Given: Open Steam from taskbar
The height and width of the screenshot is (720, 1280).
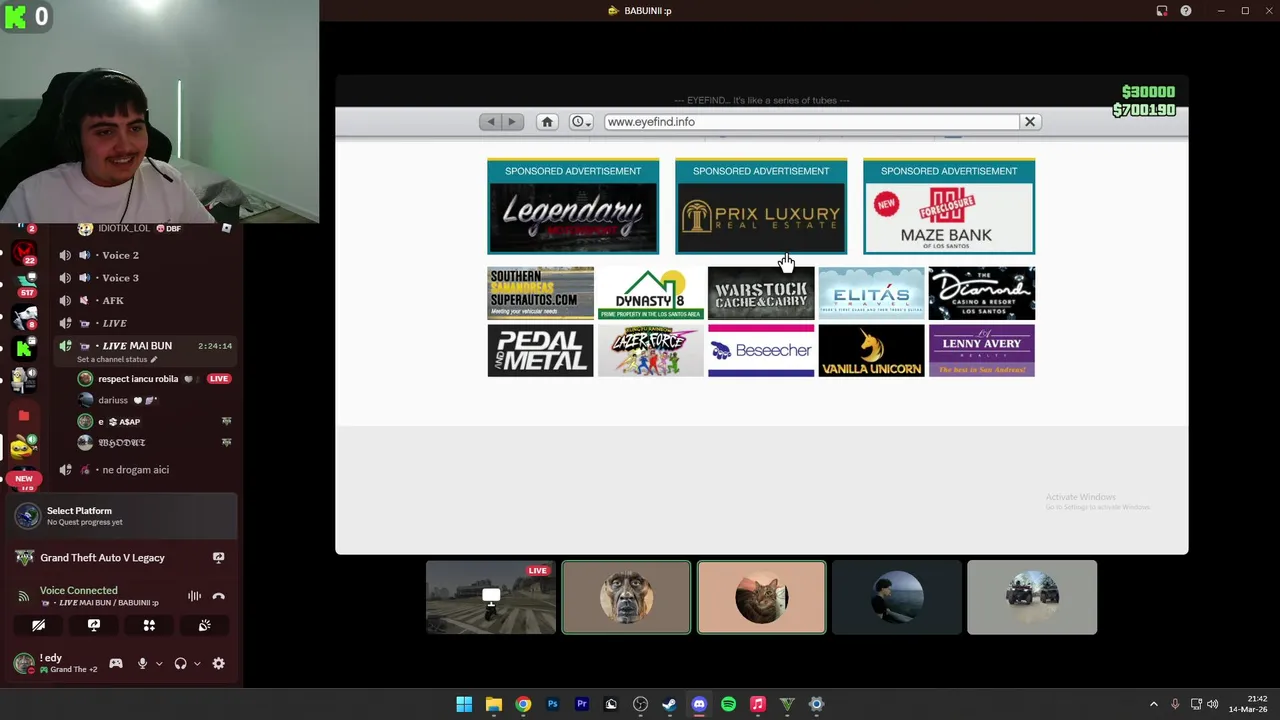Looking at the screenshot, I should (x=670, y=704).
